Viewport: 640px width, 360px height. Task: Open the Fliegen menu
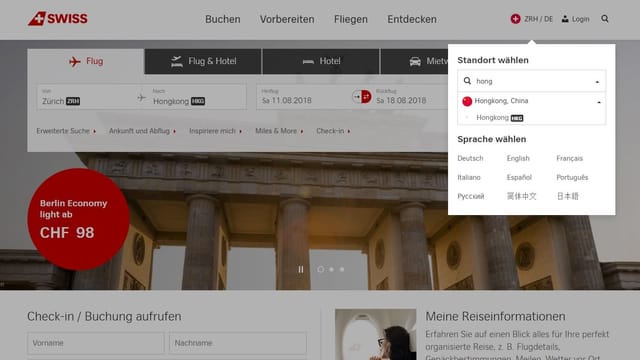click(351, 19)
